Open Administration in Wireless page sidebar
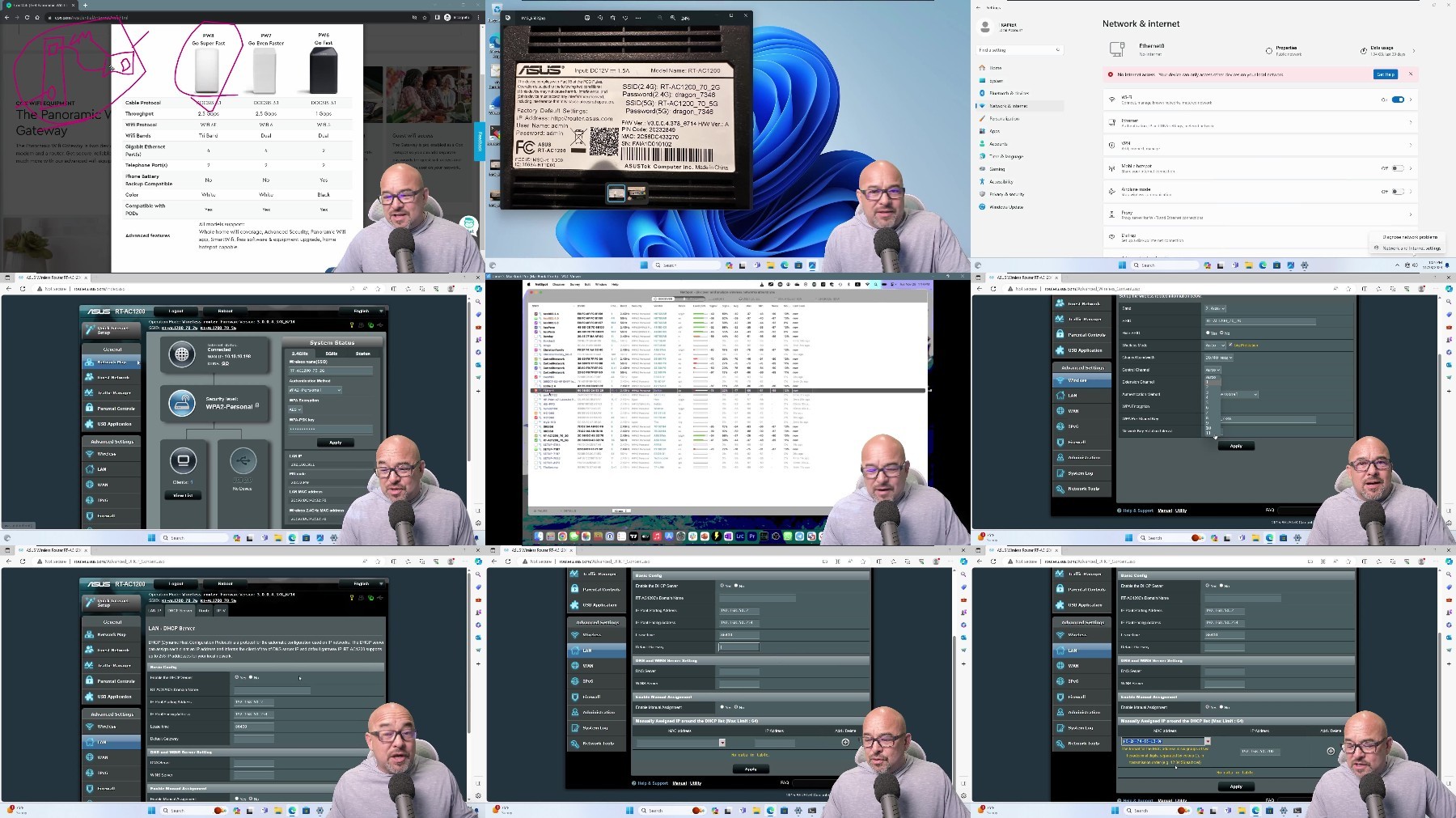1456x818 pixels. (1084, 457)
